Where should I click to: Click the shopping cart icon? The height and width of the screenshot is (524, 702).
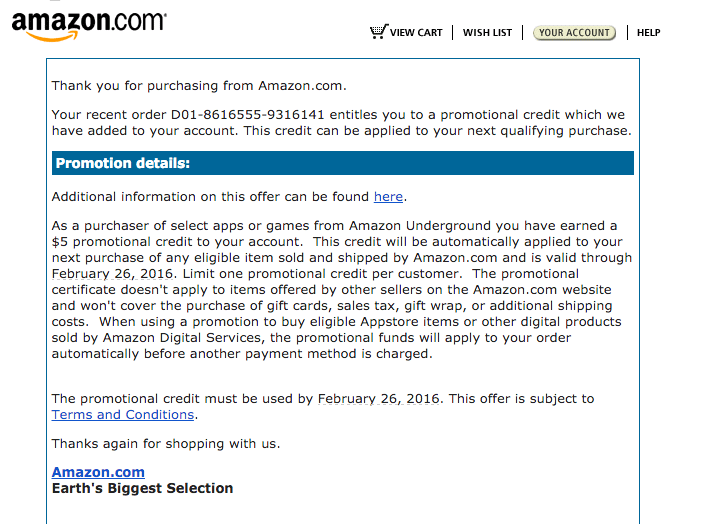click(377, 32)
